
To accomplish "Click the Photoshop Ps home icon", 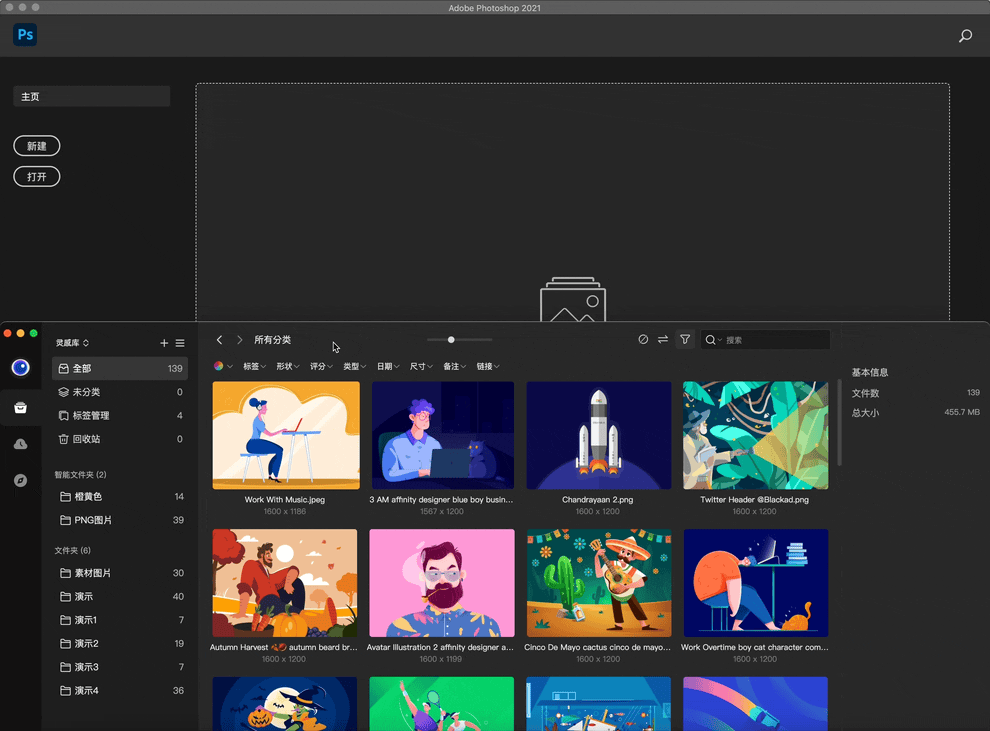I will 25,35.
